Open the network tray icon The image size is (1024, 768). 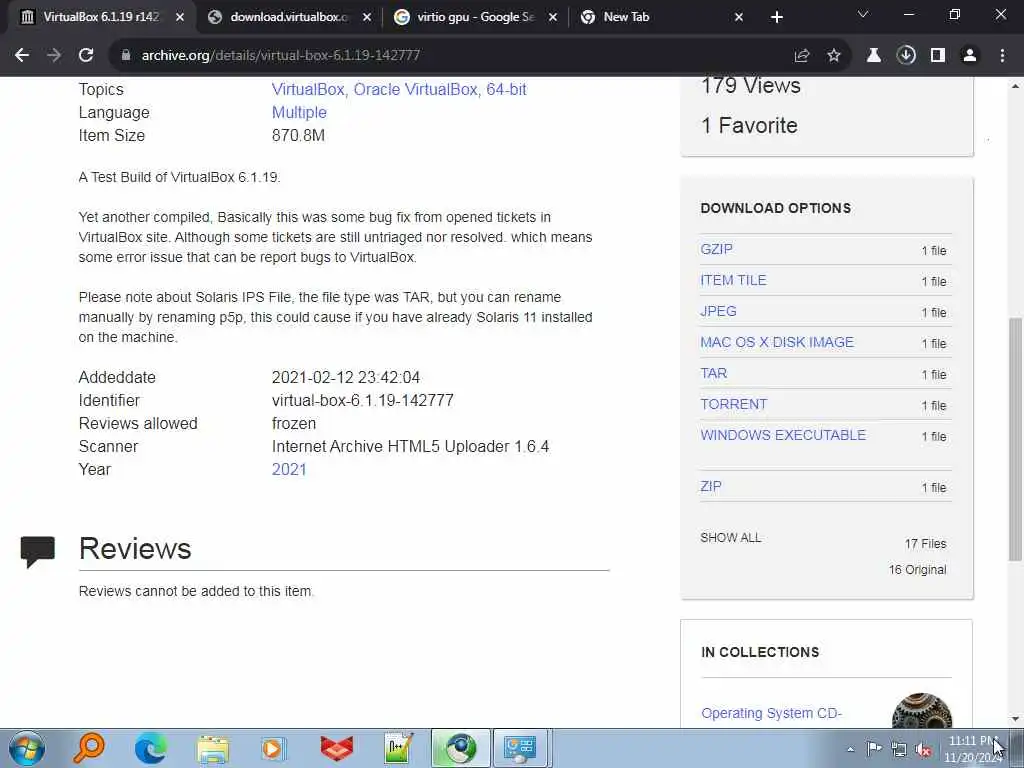(x=899, y=749)
